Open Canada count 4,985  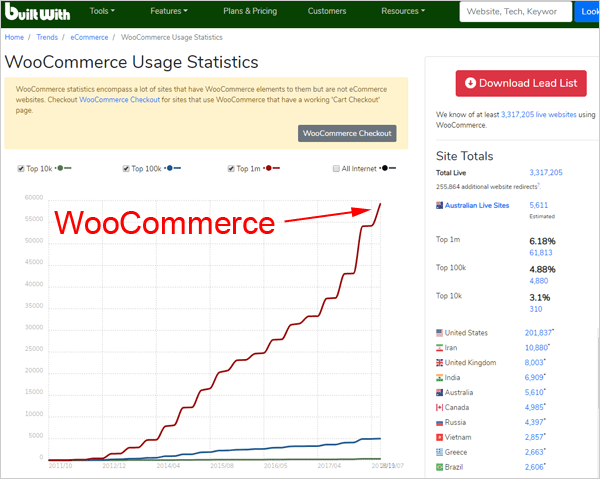[x=534, y=407]
